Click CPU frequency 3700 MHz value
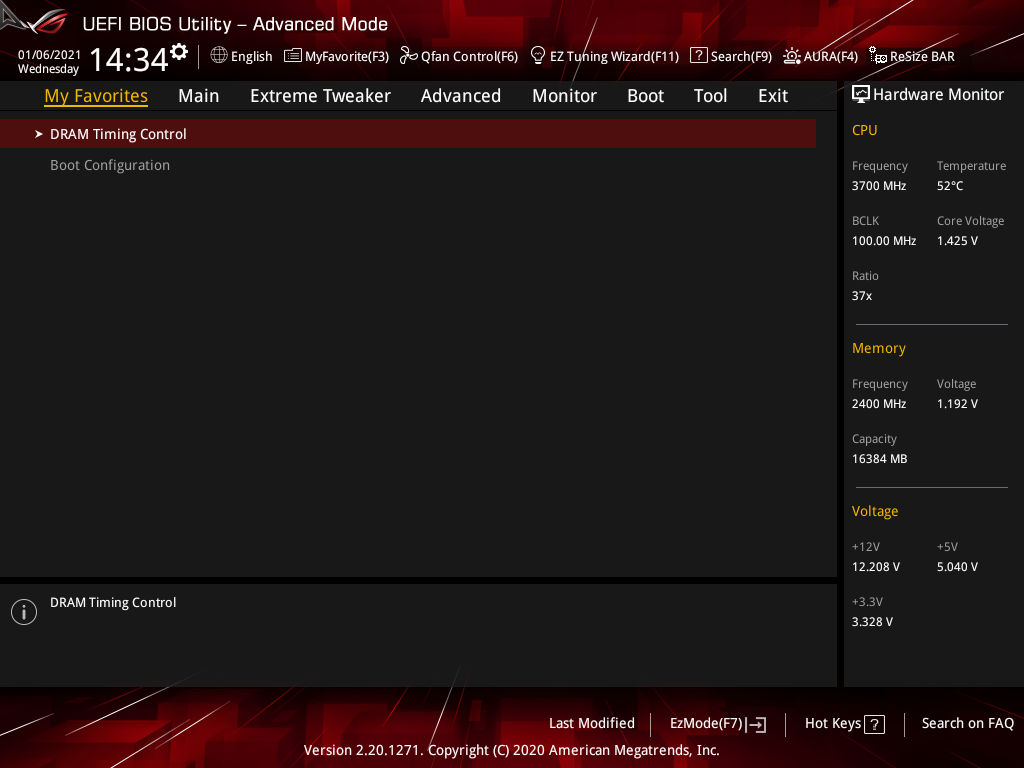The height and width of the screenshot is (768, 1024). [878, 186]
